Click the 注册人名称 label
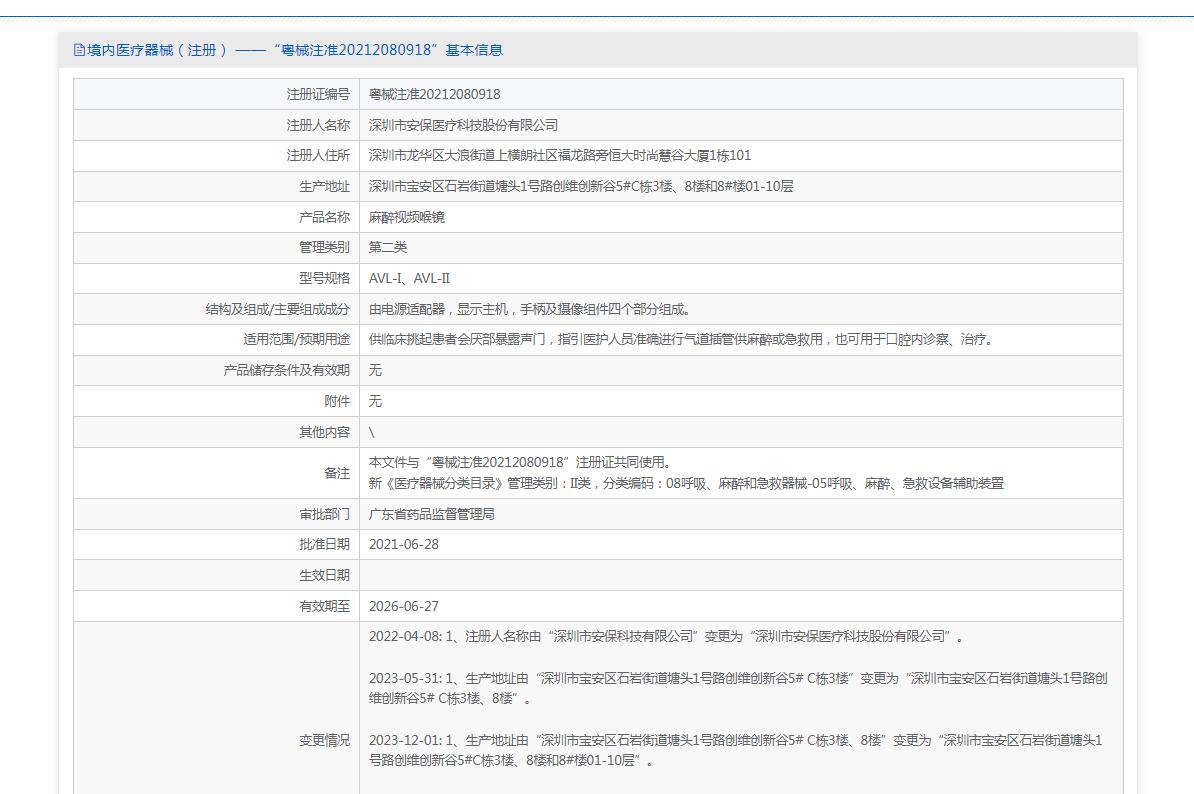This screenshot has height=794, width=1194. (x=318, y=125)
